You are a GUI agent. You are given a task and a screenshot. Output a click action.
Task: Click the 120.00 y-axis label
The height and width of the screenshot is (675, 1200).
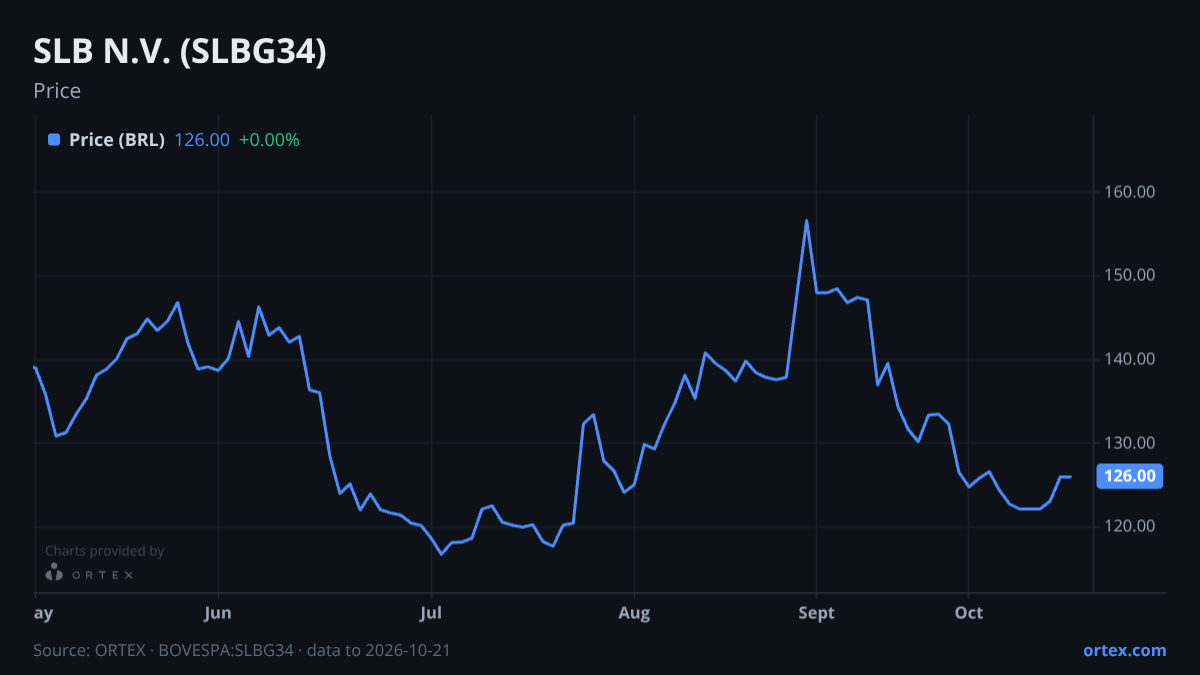[1132, 527]
